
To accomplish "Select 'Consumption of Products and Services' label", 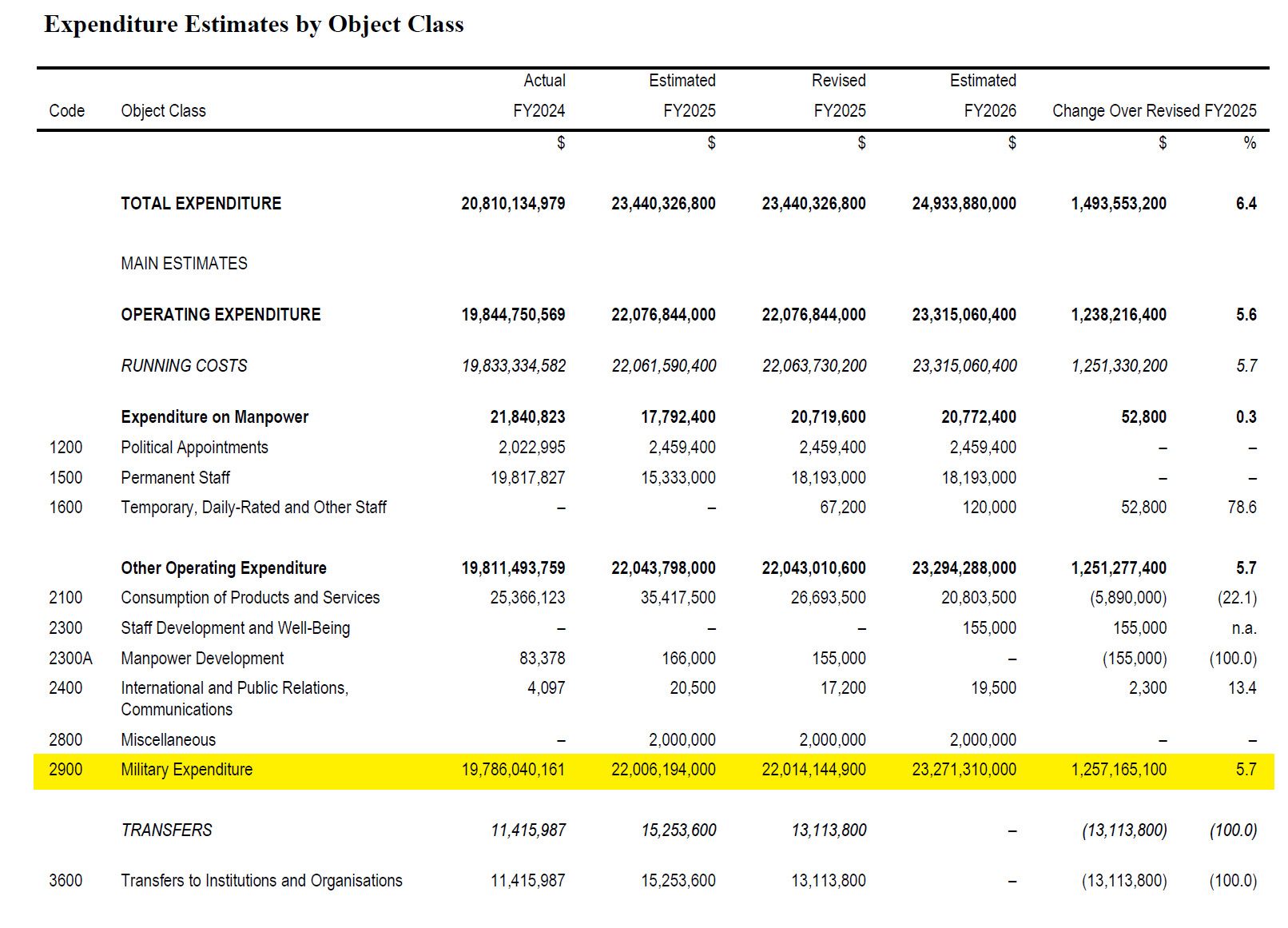I will [250, 597].
